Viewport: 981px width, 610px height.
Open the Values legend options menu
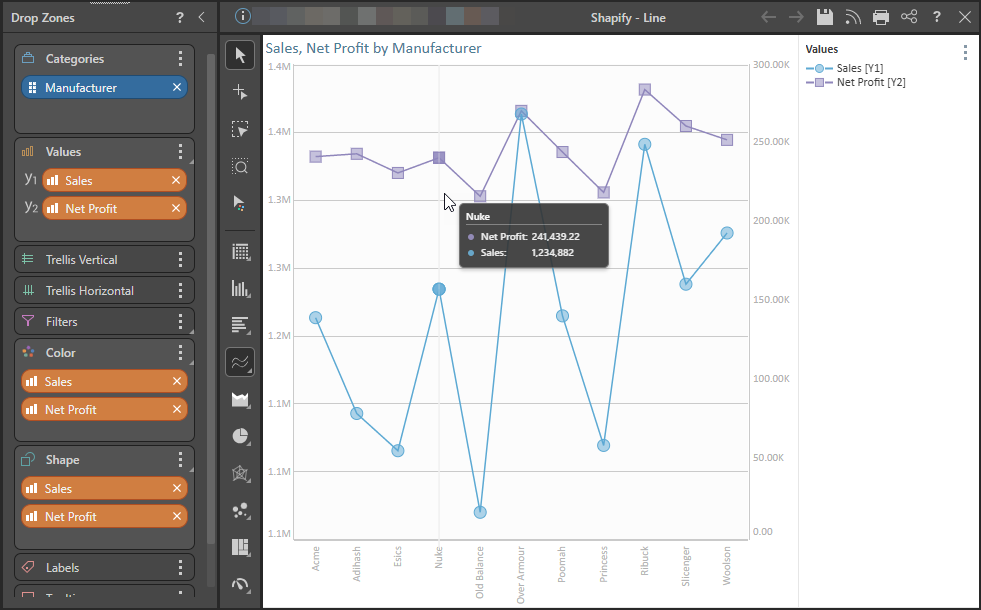click(965, 53)
